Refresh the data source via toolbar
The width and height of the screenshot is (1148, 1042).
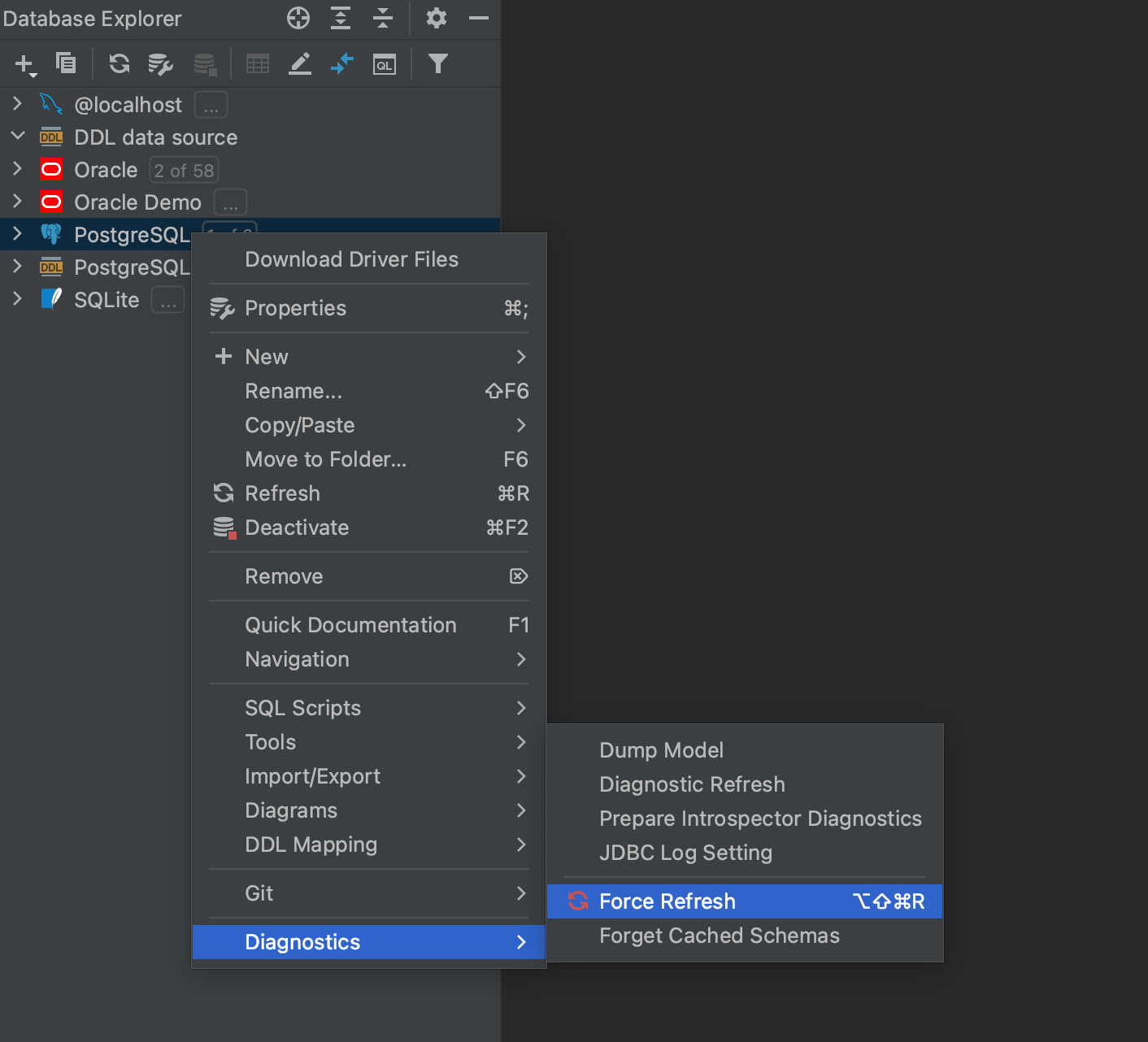[x=119, y=63]
